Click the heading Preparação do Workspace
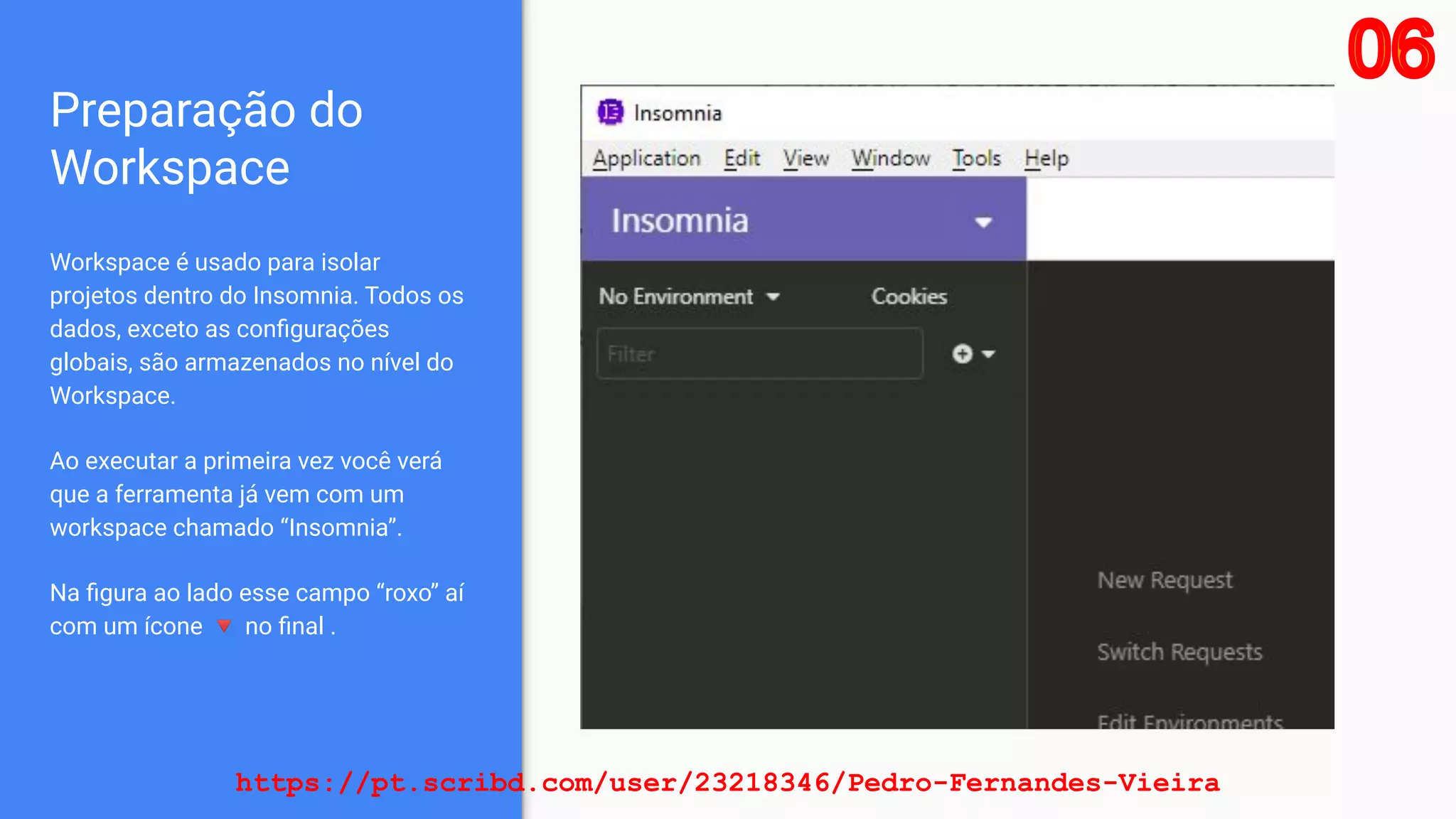The width and height of the screenshot is (1456, 819). (206, 139)
